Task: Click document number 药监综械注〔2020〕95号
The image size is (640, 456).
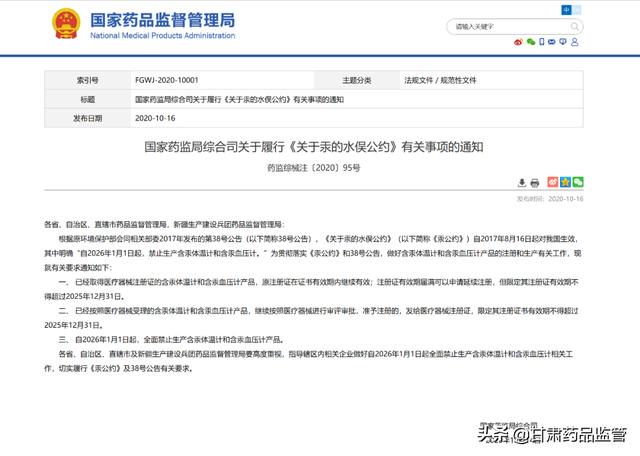Action: coord(313,168)
